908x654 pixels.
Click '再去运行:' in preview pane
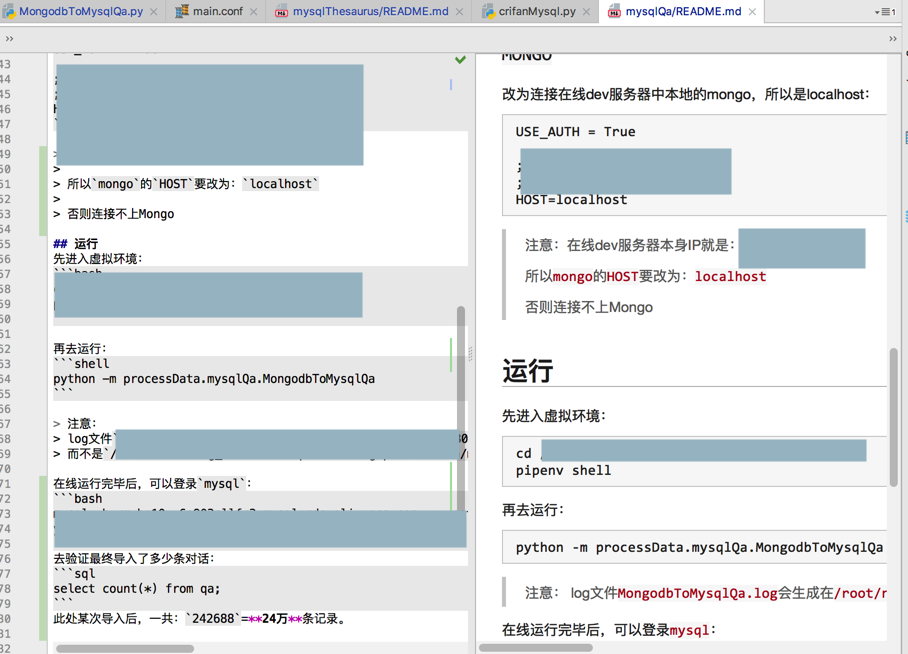coord(533,510)
